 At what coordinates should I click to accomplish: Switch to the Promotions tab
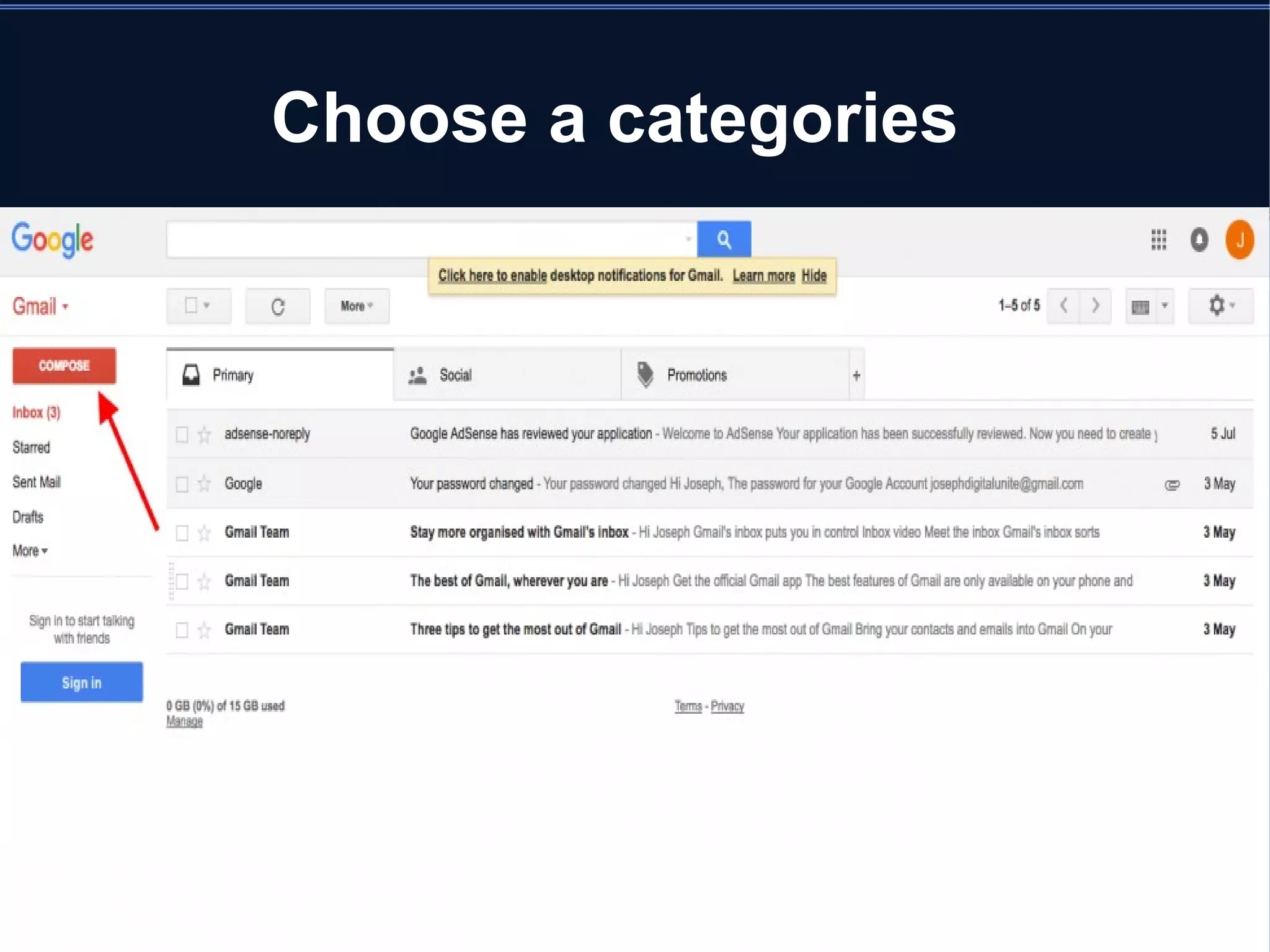[x=735, y=375]
